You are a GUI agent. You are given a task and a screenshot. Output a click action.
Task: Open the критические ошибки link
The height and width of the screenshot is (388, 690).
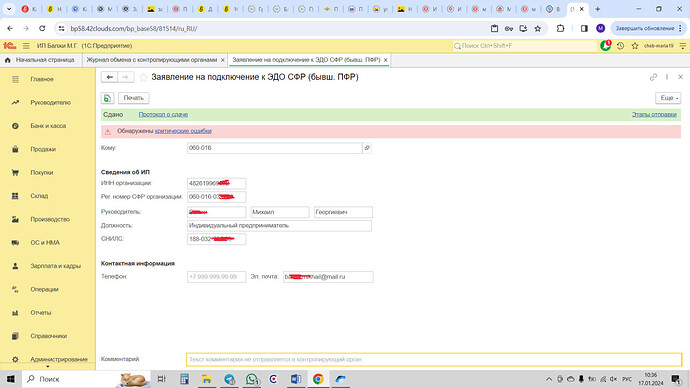[183, 131]
